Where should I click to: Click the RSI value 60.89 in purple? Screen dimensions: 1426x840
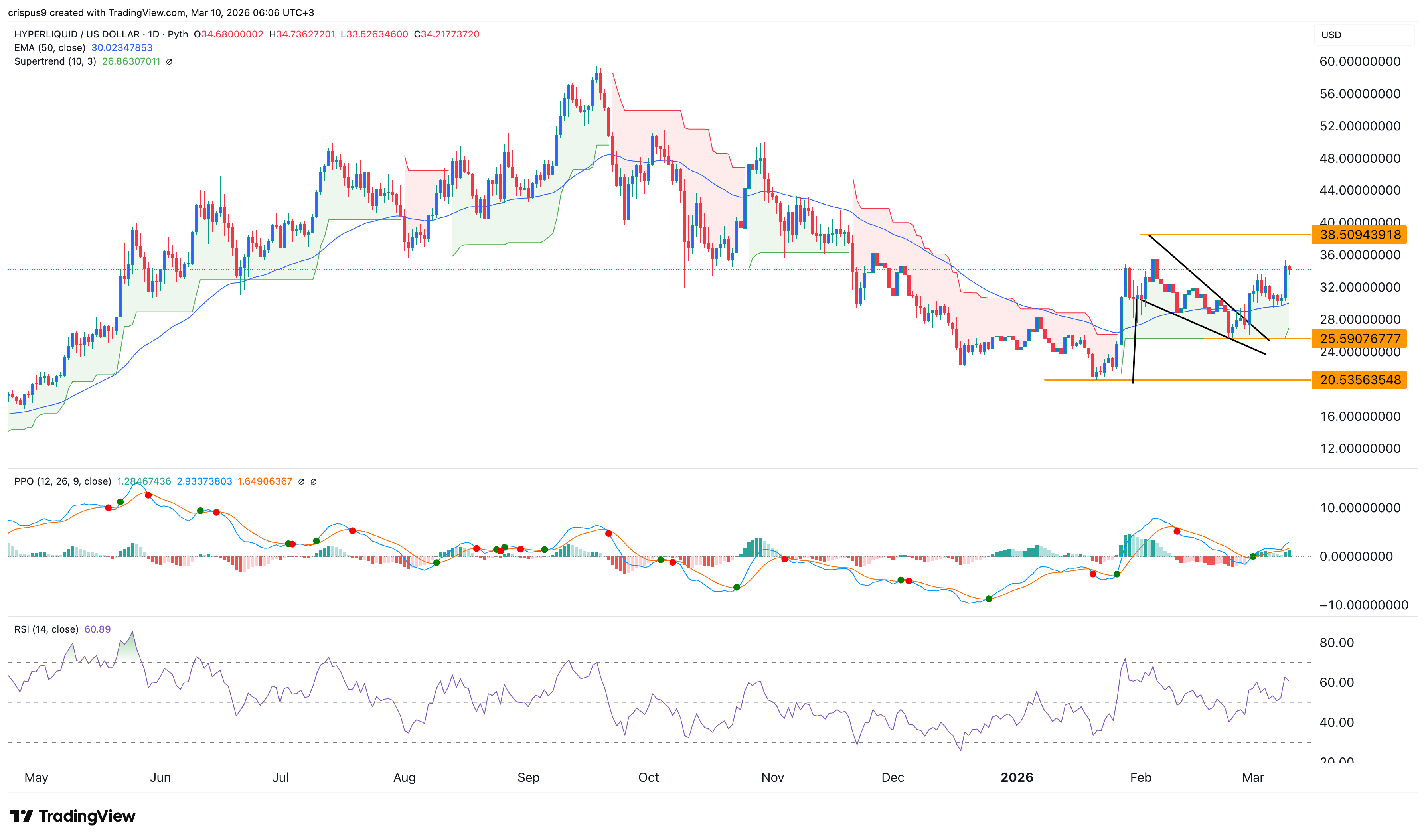97,629
